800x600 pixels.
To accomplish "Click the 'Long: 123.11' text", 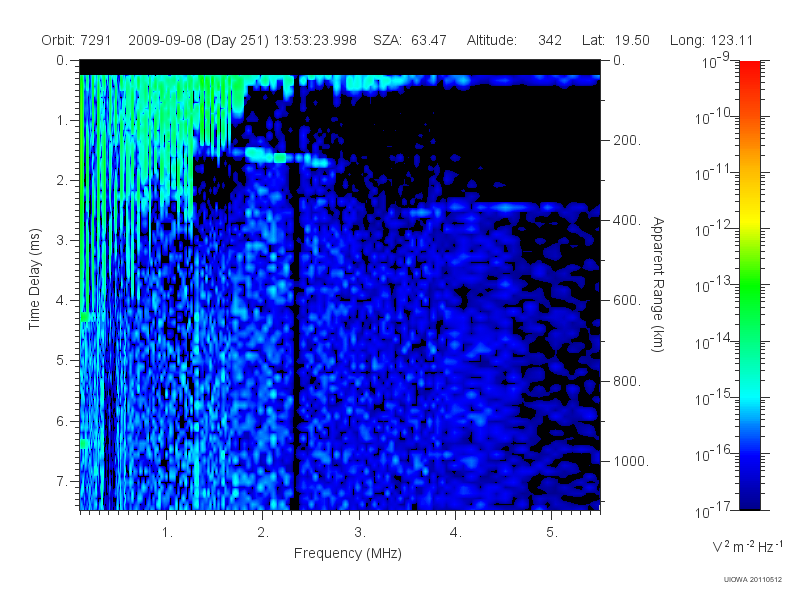I will pos(711,40).
